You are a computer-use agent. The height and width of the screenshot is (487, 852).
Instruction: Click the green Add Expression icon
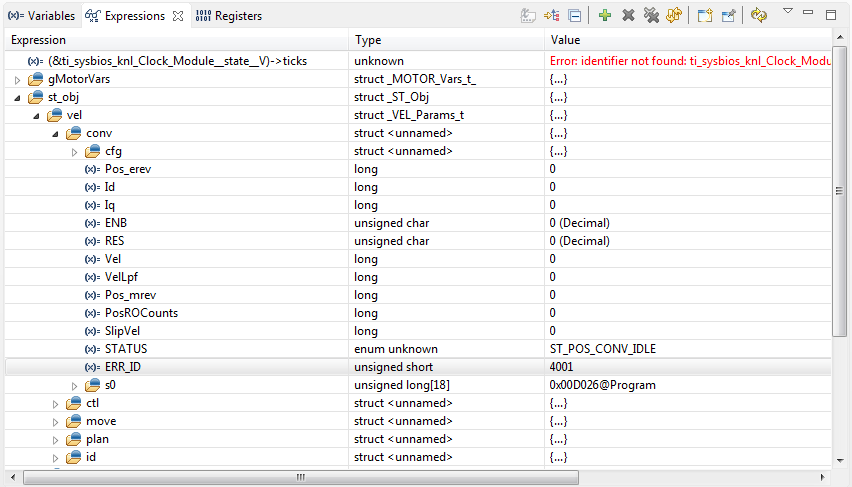(605, 15)
